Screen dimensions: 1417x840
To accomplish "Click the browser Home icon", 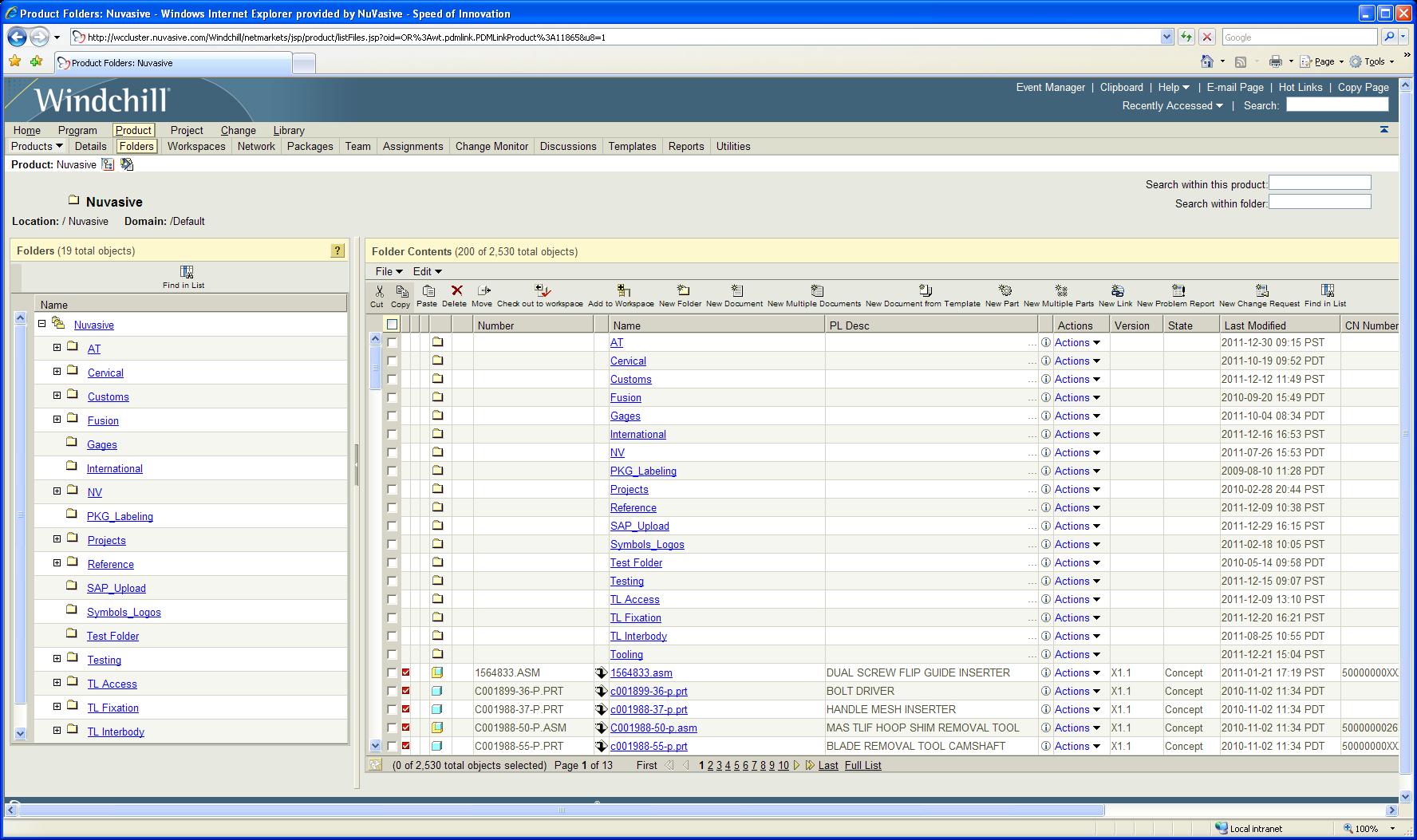I will click(x=1206, y=61).
